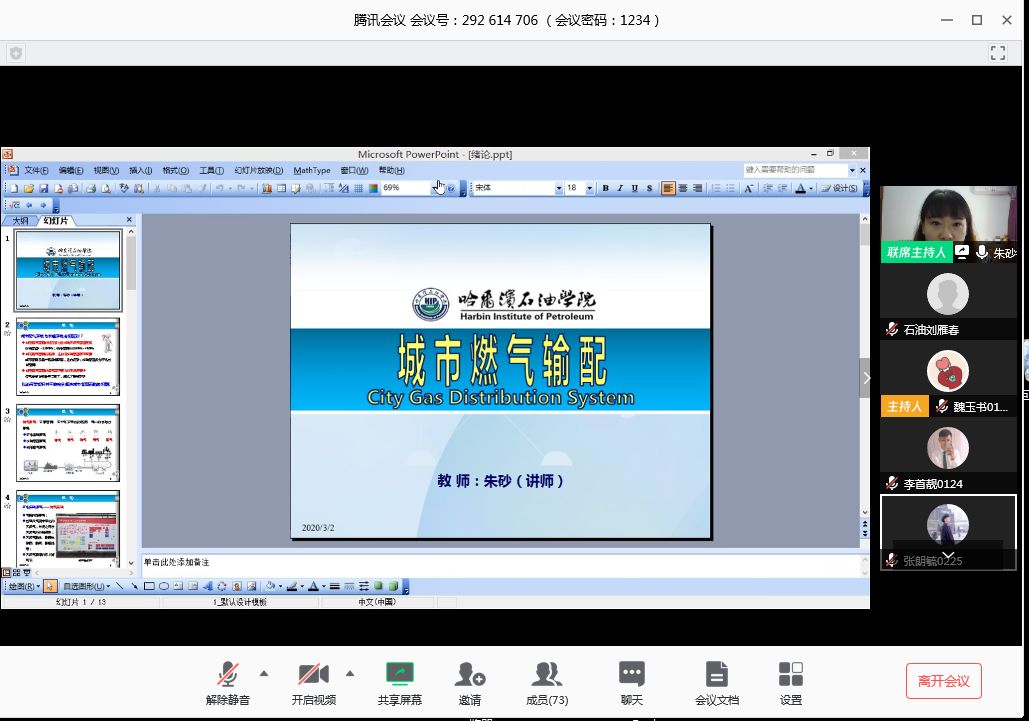
Task: Open 会议文档 meeting documents
Action: point(716,682)
